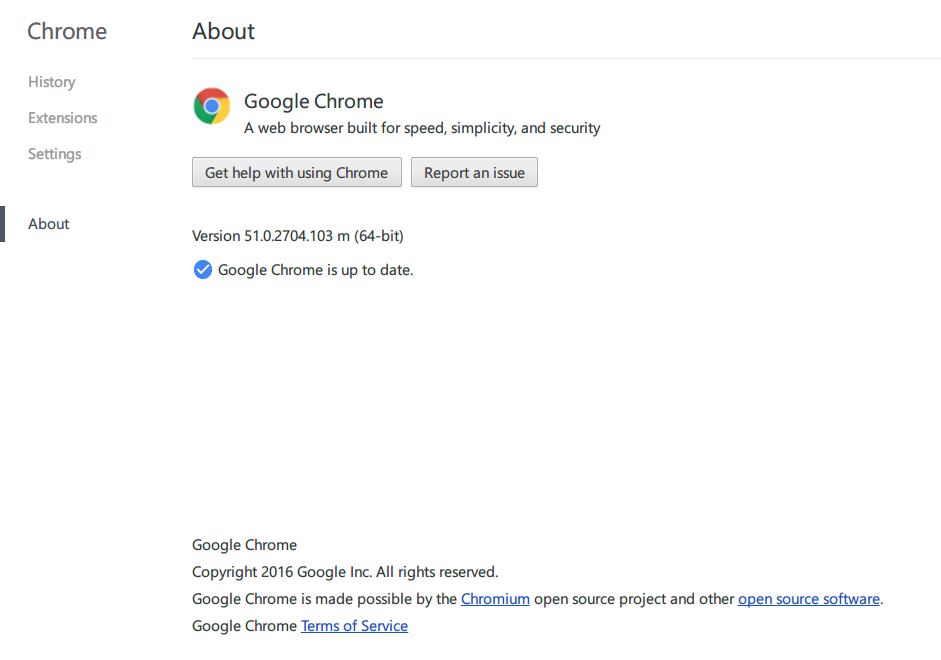The image size is (941, 660).
Task: Click the Report an issue button
Action: coord(474,173)
